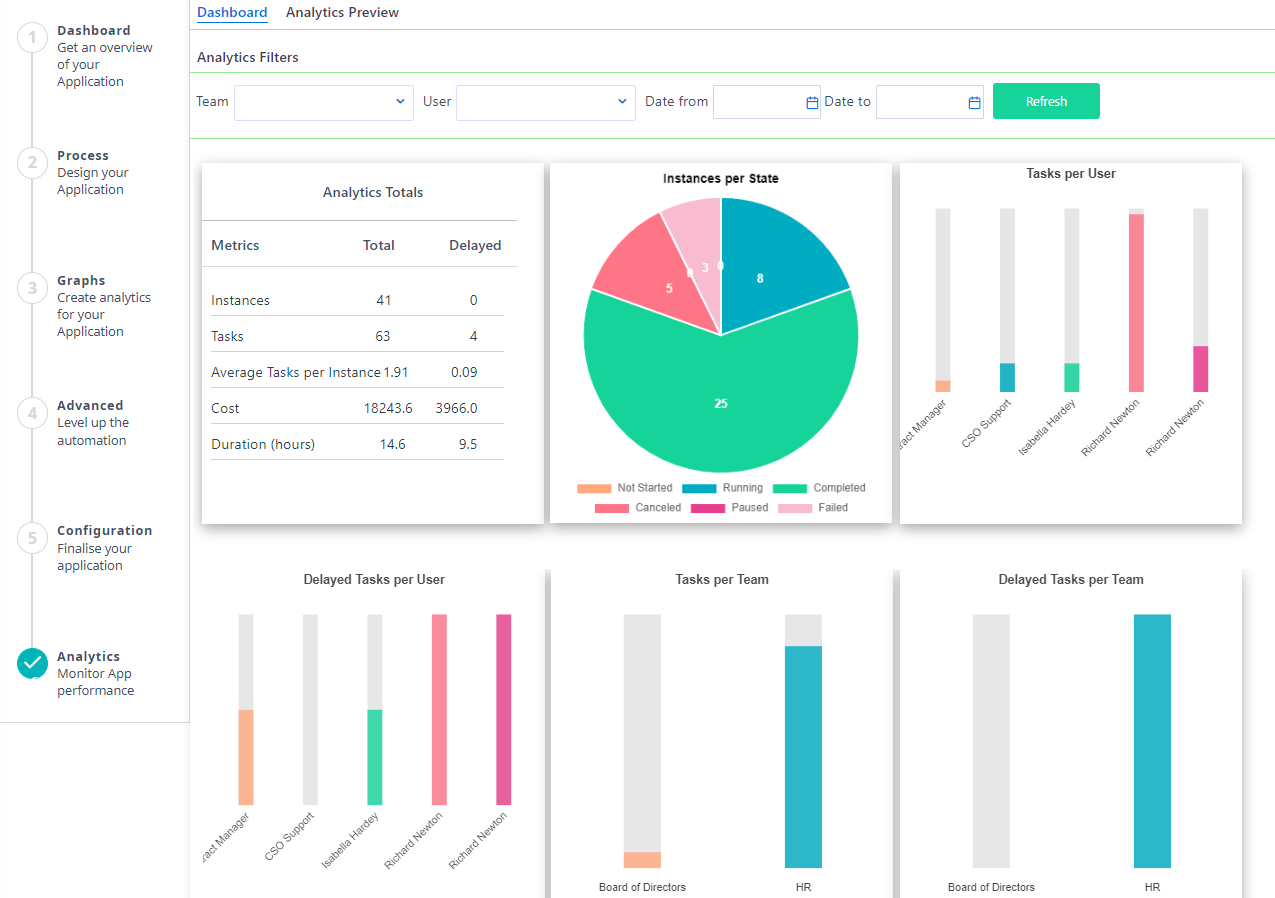Select step 3 Graphs circle icon
1275x898 pixels.
pos(32,289)
